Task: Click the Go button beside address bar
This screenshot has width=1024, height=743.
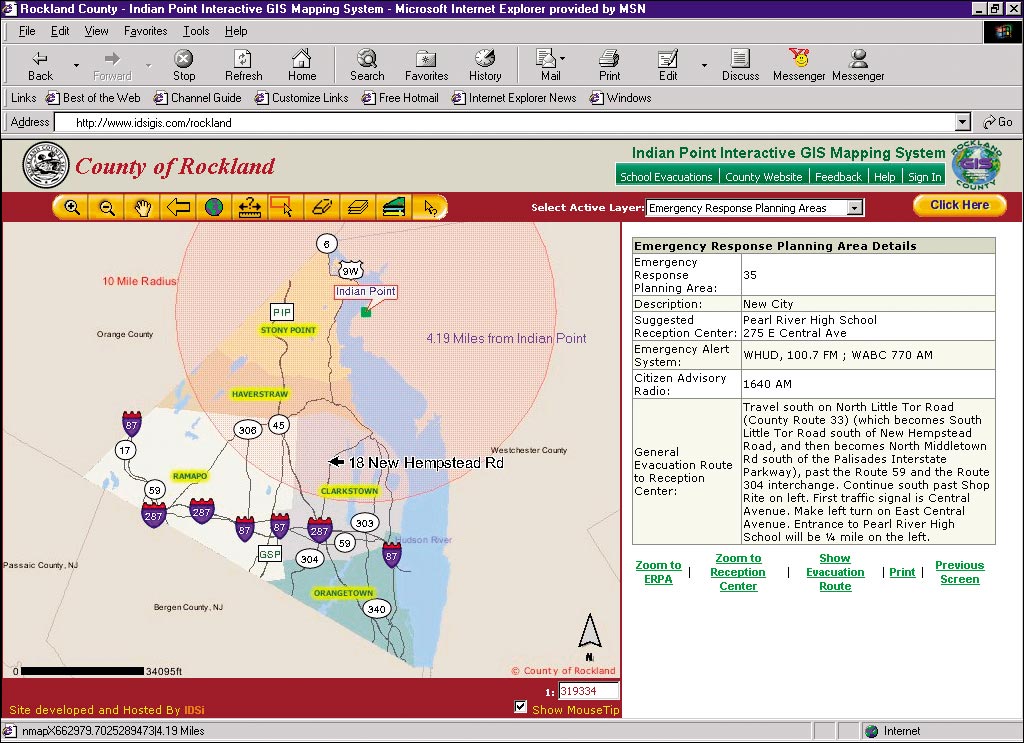Action: [997, 122]
